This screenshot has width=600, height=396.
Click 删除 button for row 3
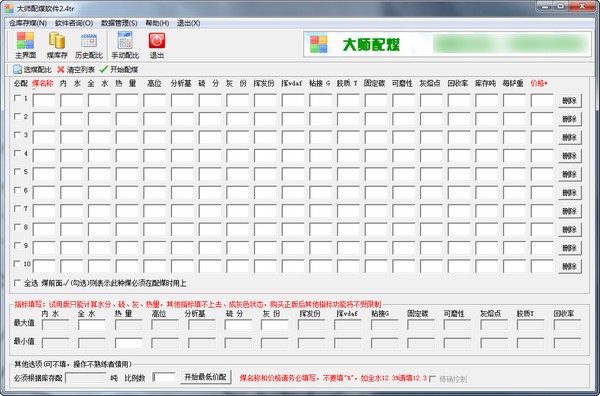pos(570,137)
